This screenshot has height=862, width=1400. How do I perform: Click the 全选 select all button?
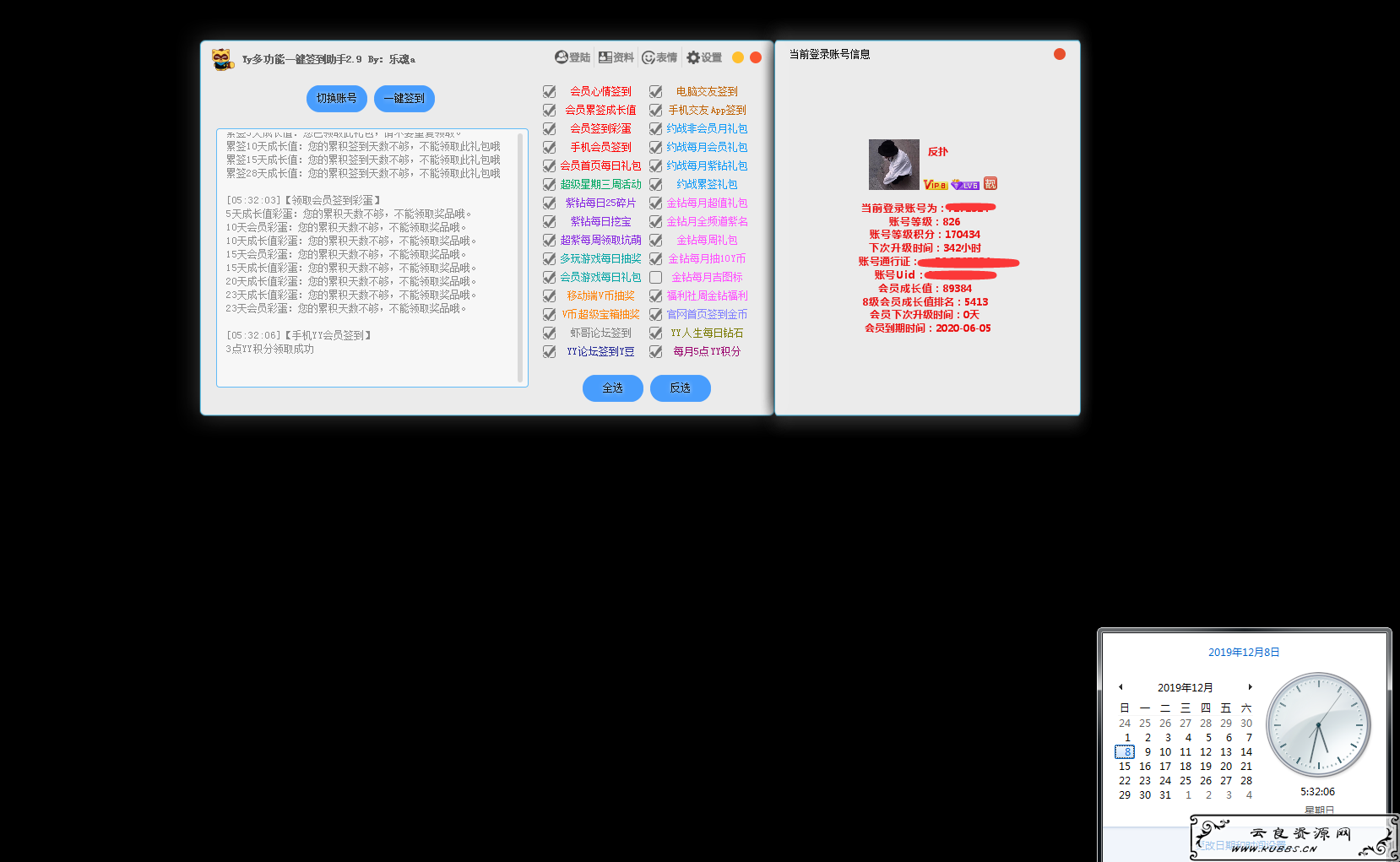pos(613,388)
